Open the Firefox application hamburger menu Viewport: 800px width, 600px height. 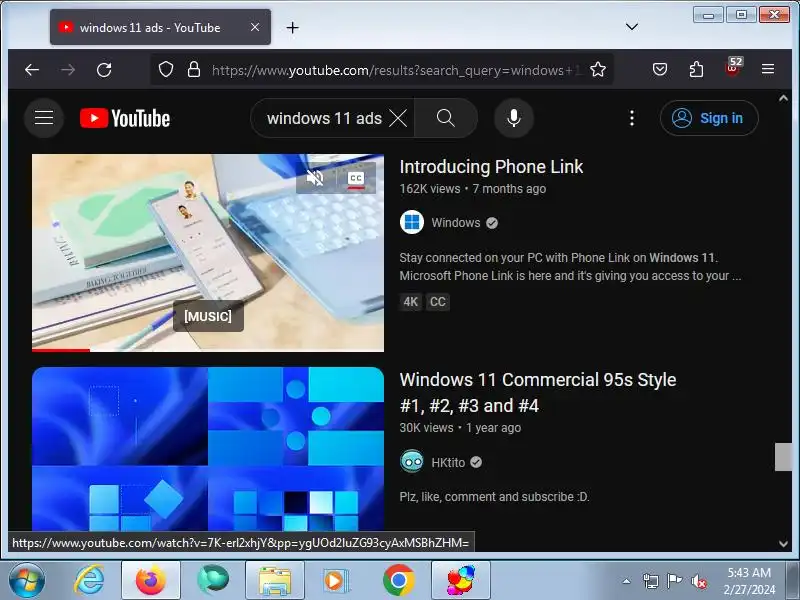coord(768,69)
